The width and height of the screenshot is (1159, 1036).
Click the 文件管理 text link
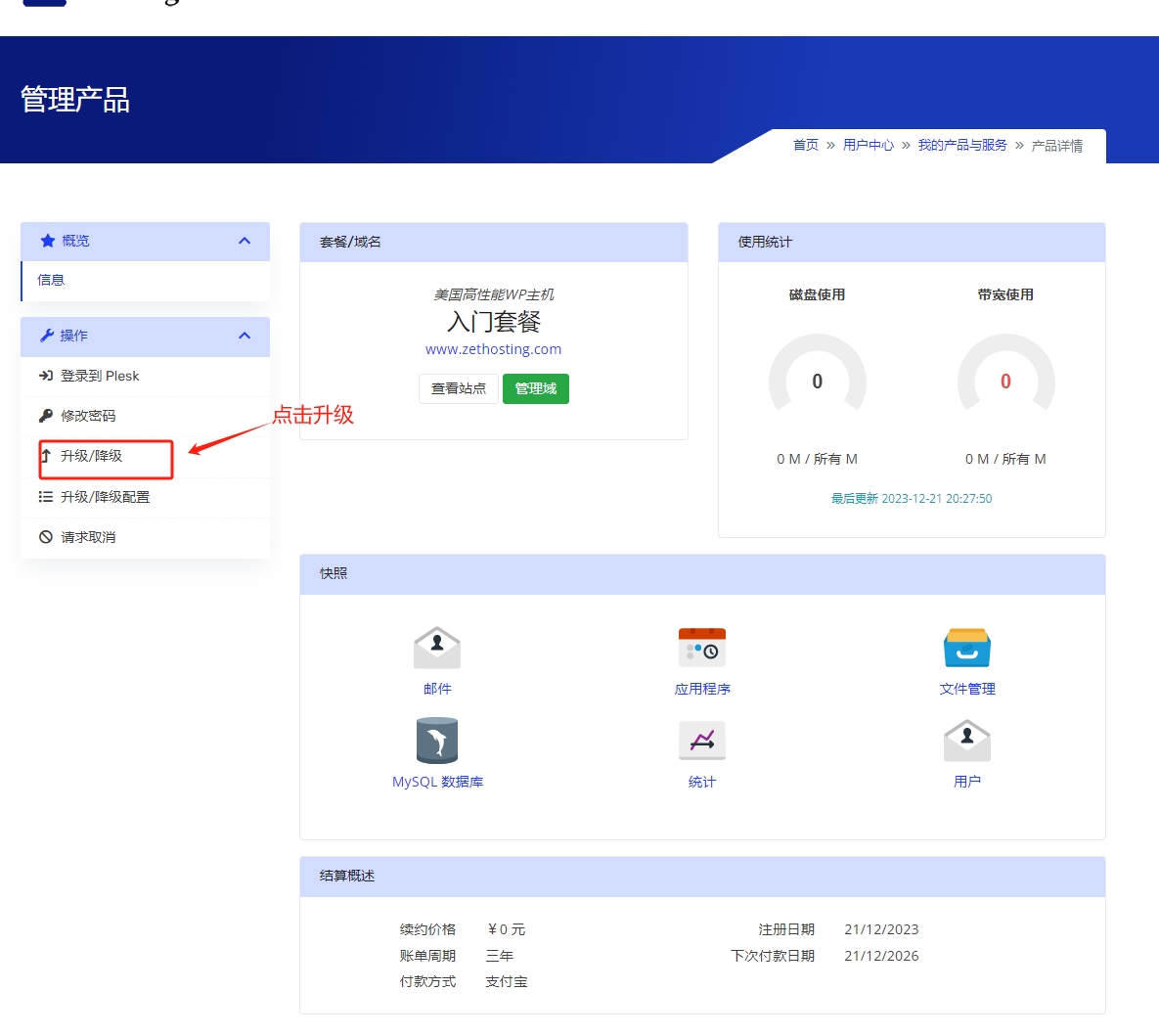pyautogui.click(x=967, y=689)
